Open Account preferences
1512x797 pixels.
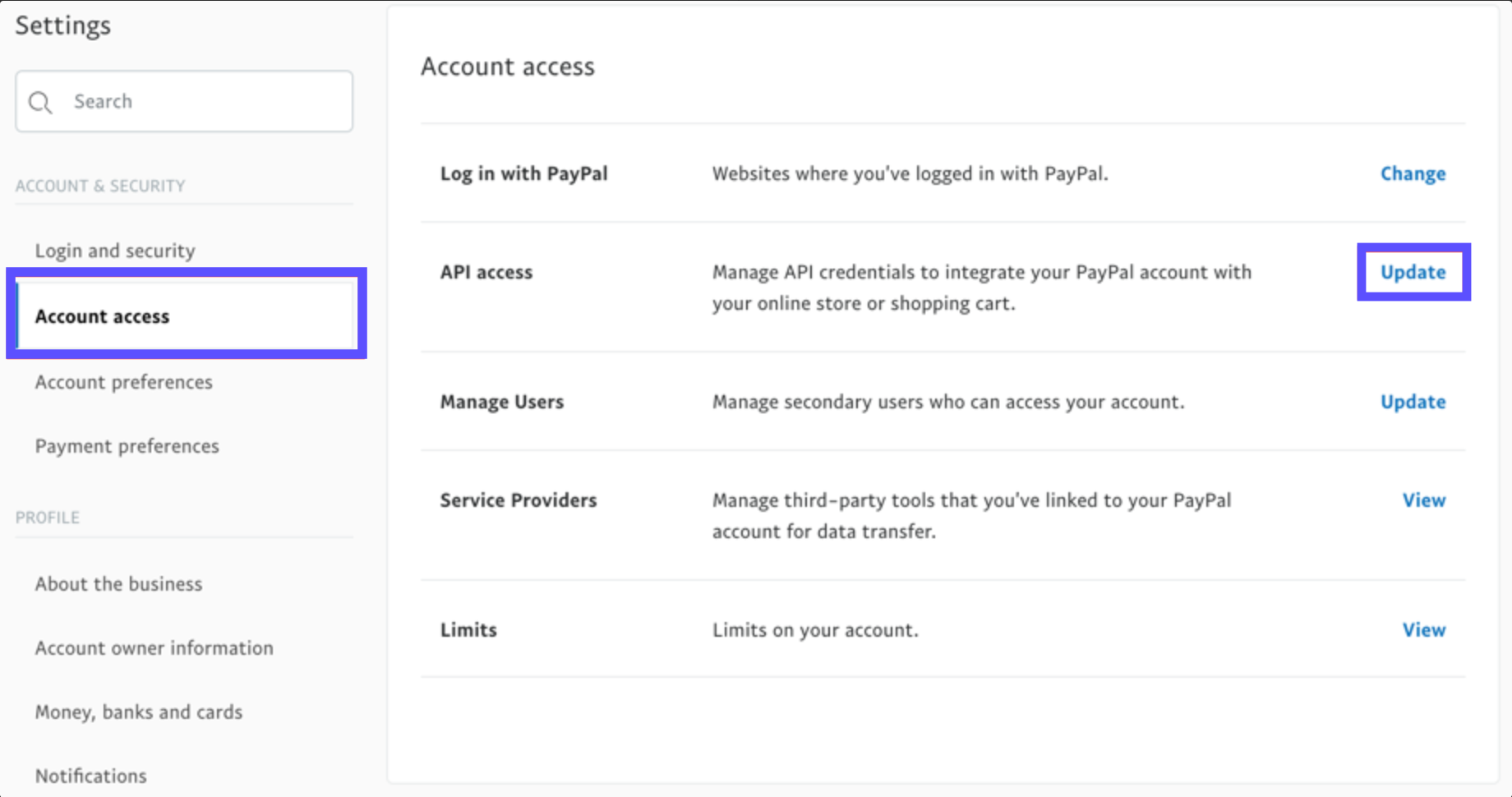(123, 382)
